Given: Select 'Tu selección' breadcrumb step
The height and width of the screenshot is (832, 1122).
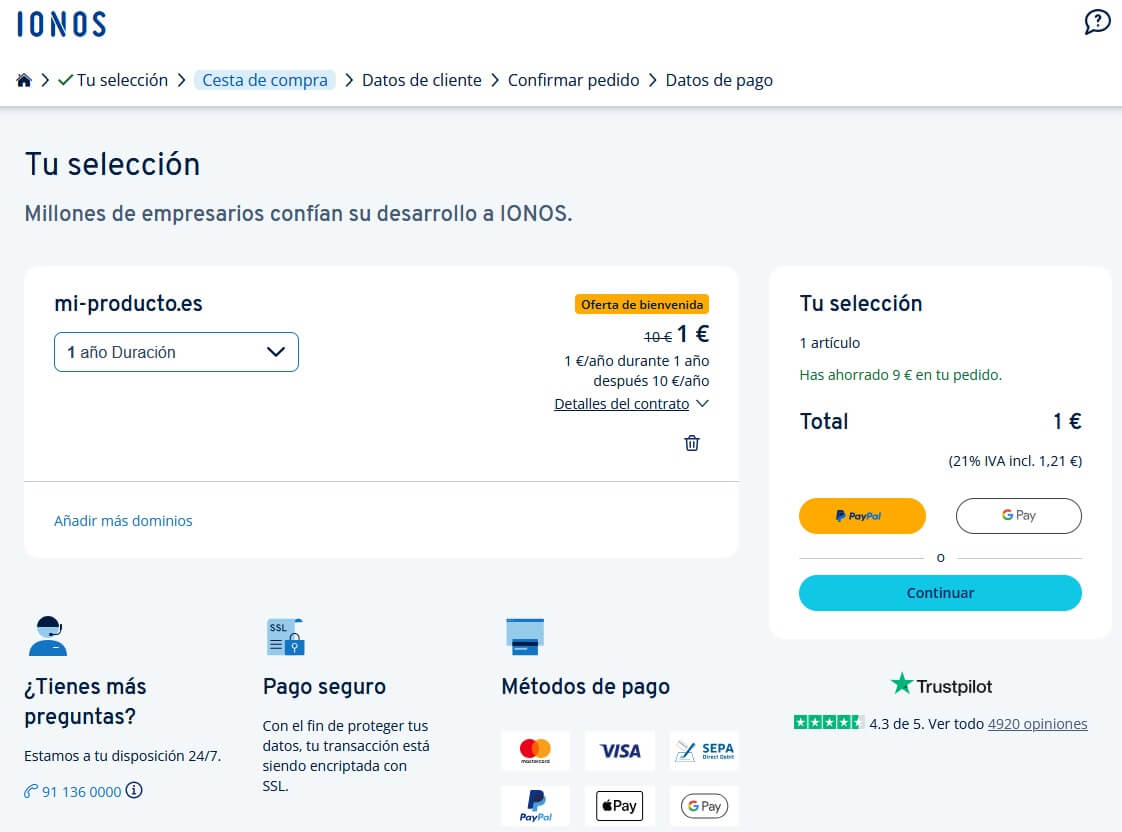Looking at the screenshot, I should point(122,80).
